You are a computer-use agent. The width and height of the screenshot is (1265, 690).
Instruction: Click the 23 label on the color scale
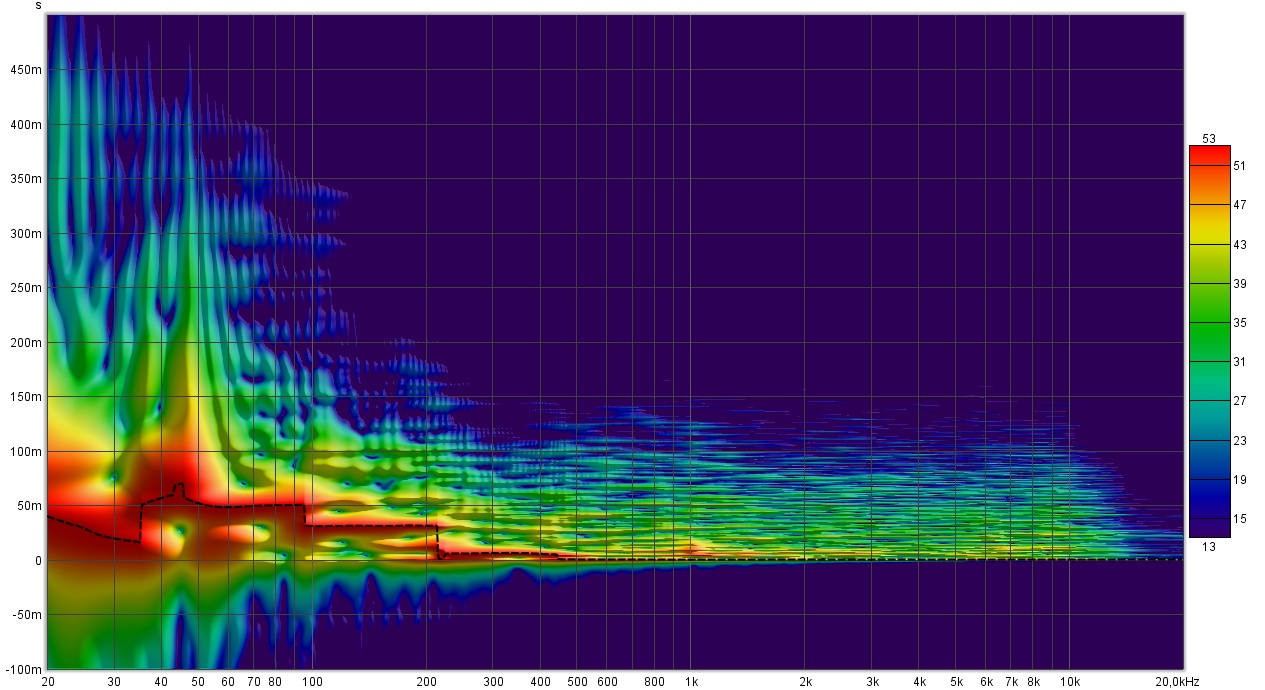tap(1240, 440)
